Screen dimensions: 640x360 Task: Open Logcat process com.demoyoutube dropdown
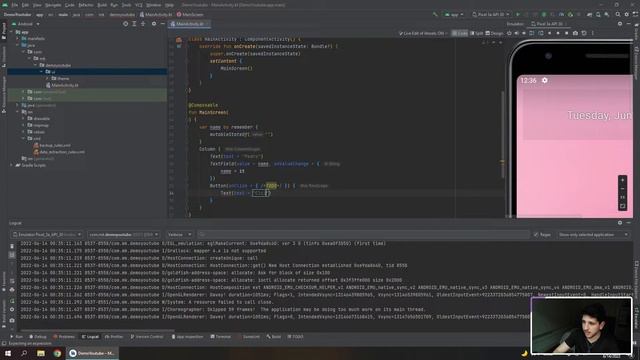[123, 235]
